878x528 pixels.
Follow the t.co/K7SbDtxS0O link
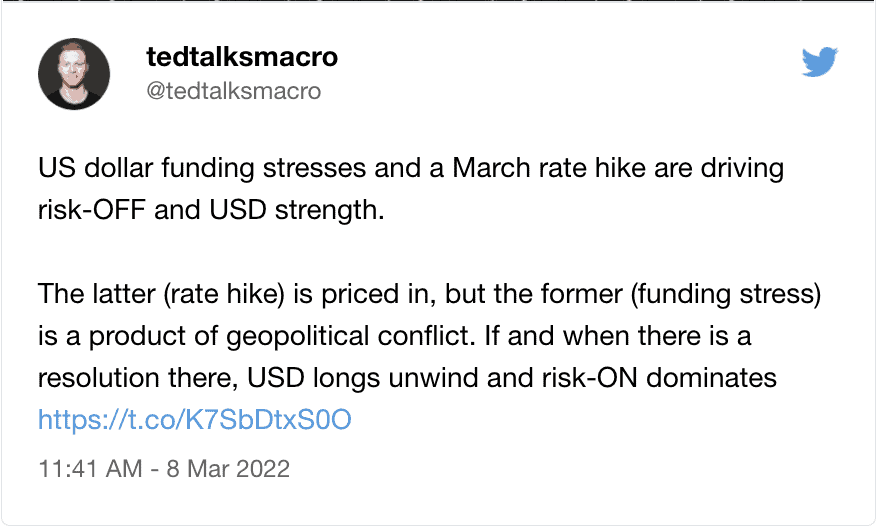click(x=194, y=419)
